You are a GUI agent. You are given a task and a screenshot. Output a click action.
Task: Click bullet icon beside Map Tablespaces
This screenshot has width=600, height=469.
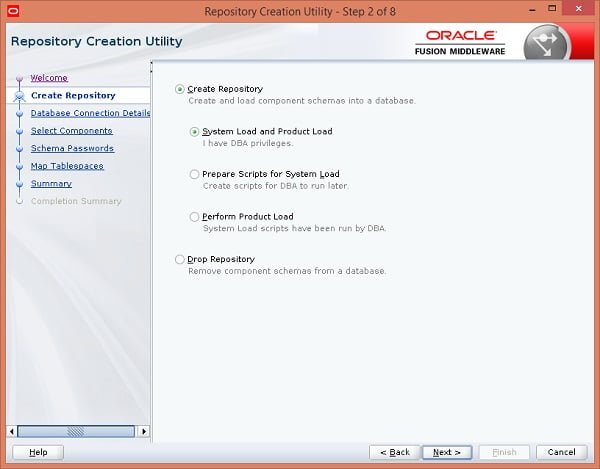coord(20,167)
